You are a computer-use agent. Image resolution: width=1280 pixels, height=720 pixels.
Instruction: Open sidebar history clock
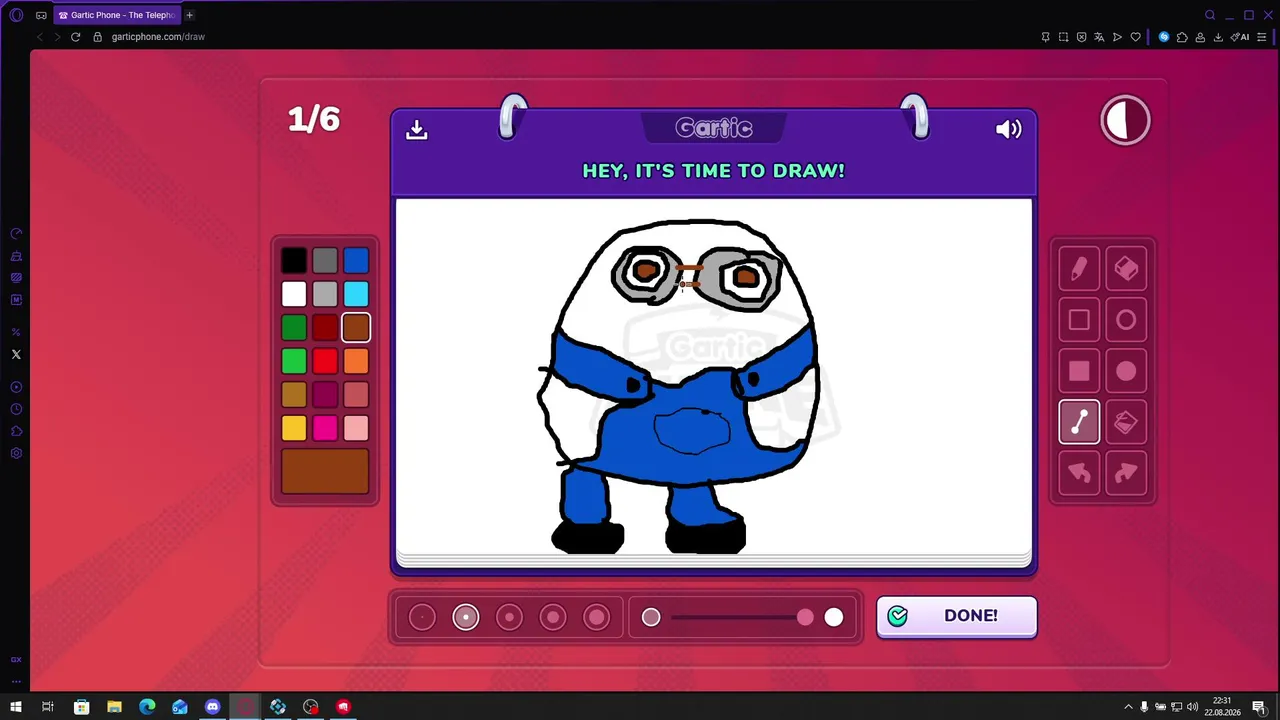16,409
